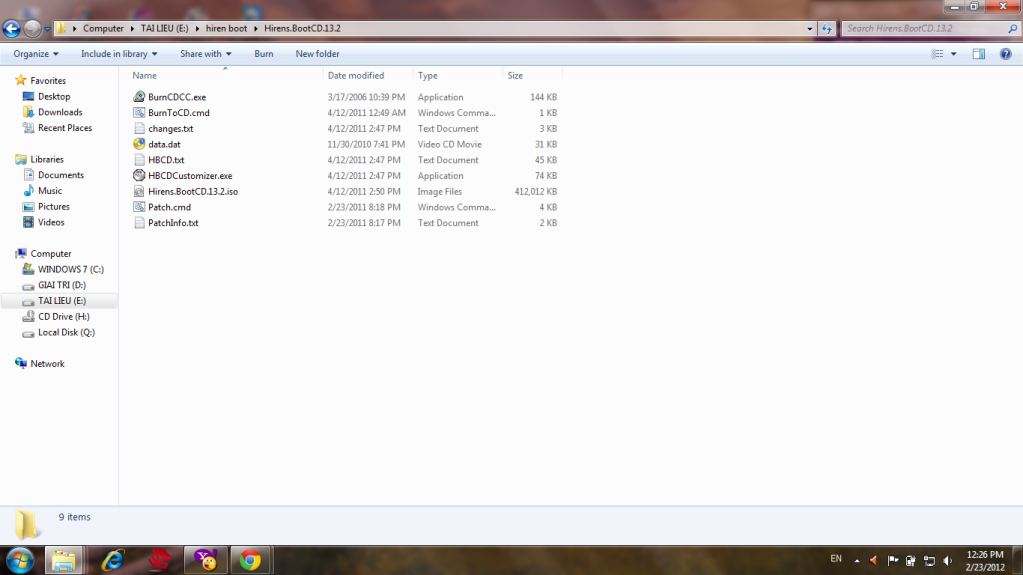Select BurnCDCC.exe file icon
The image size is (1023, 575).
coord(139,97)
